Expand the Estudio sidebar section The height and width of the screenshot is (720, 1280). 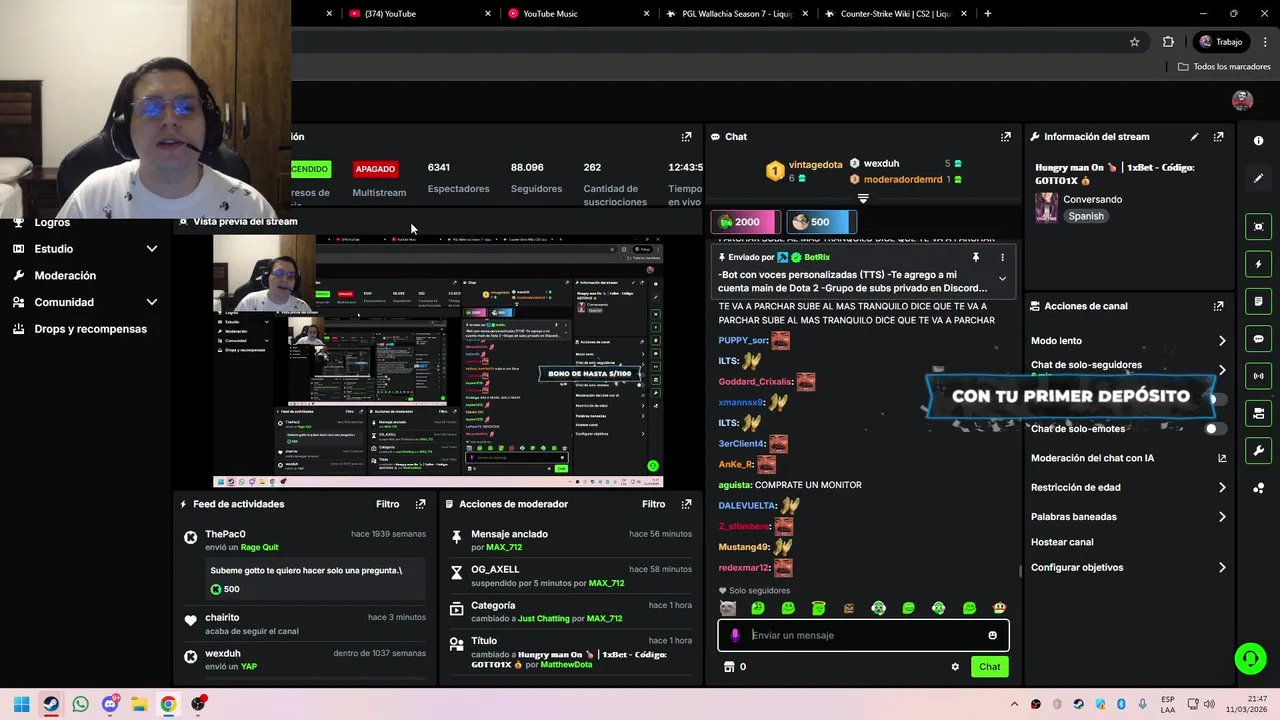[152, 249]
